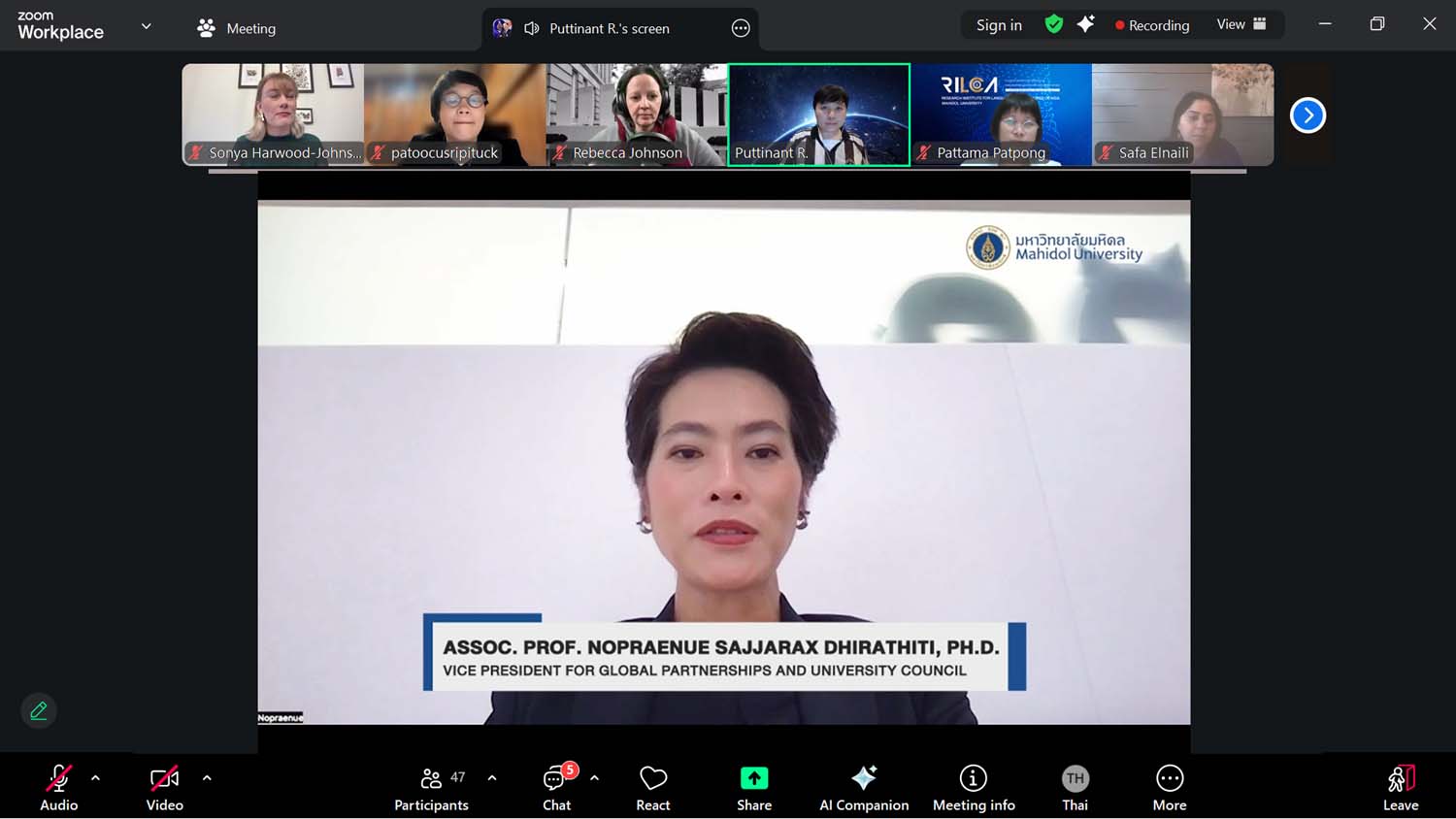This screenshot has height=819, width=1456.
Task: Expand Zoom Workplace dropdown chevron
Action: (147, 26)
